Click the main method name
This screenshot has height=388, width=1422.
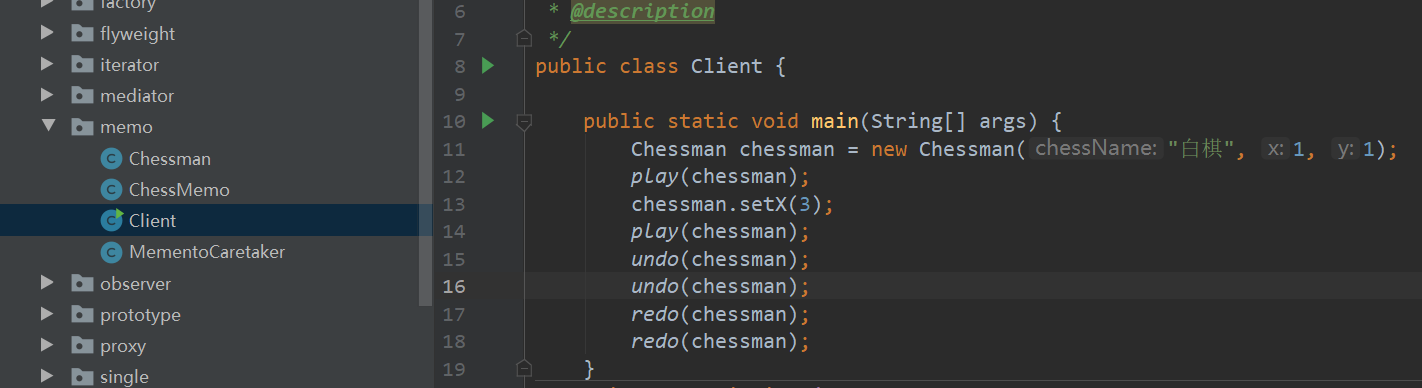[x=835, y=121]
